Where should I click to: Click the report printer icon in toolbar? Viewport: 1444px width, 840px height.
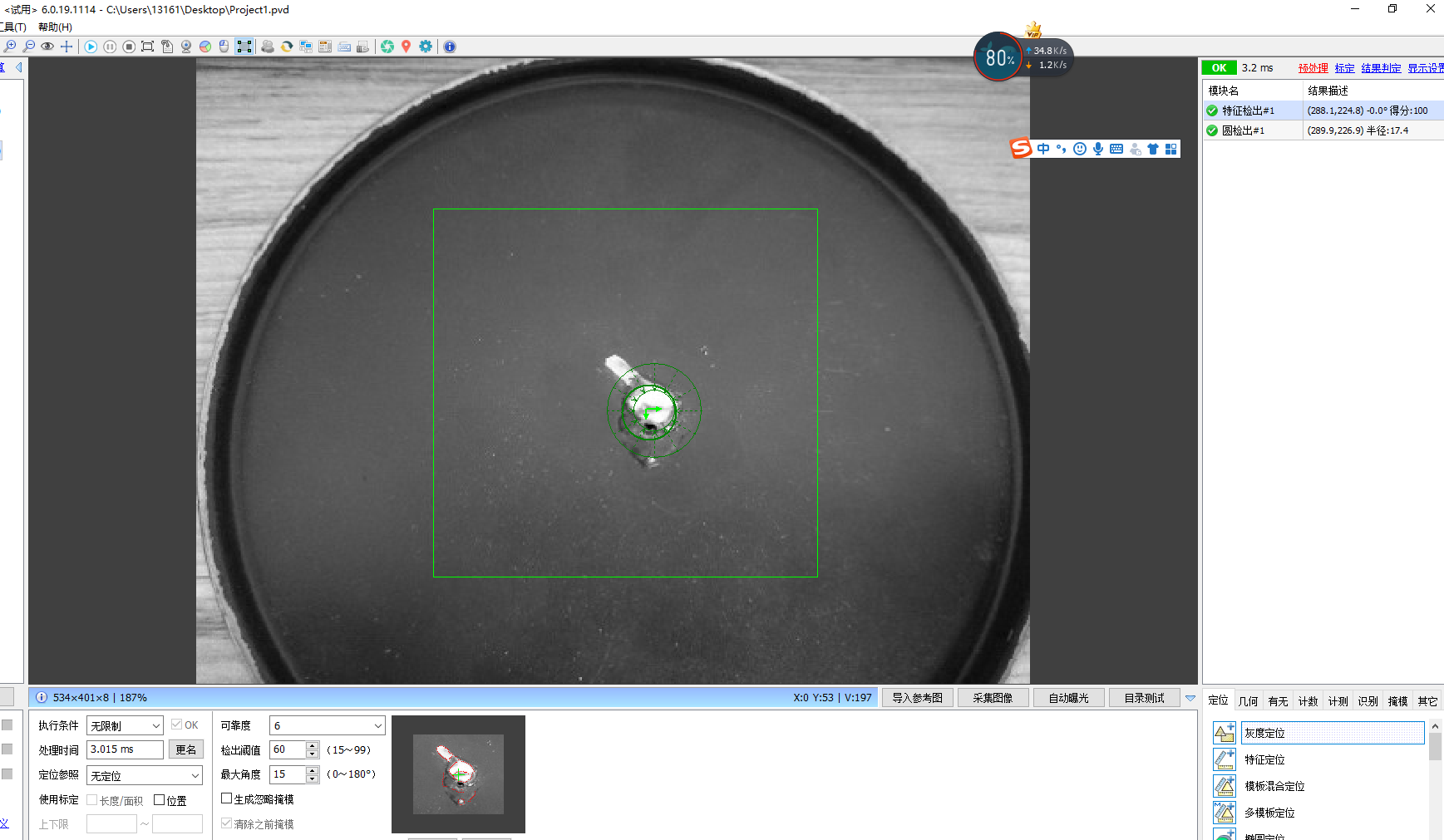pyautogui.click(x=363, y=47)
